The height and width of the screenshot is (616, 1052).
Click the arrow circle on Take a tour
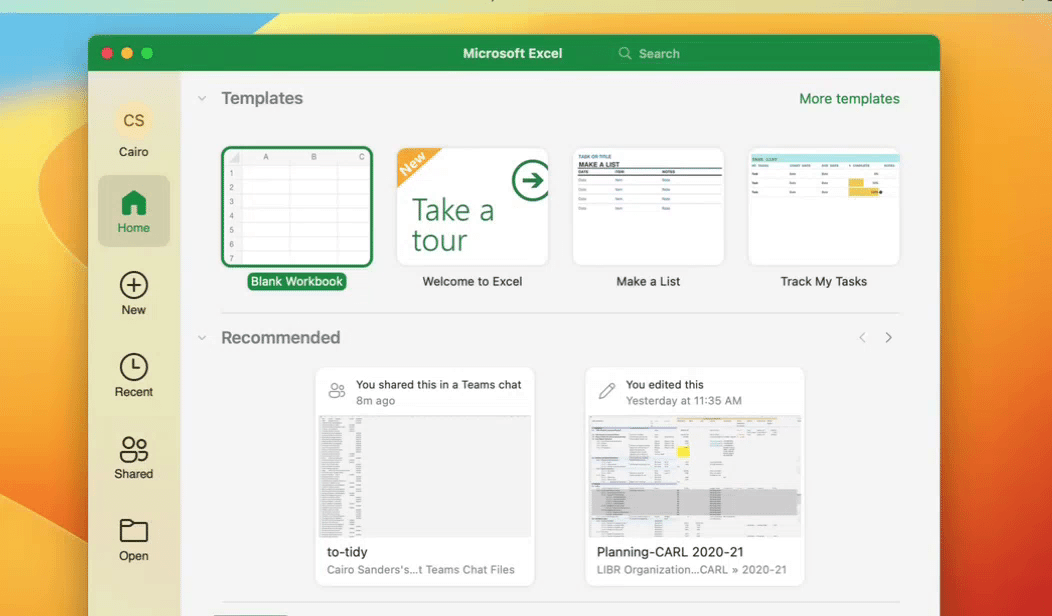point(531,180)
